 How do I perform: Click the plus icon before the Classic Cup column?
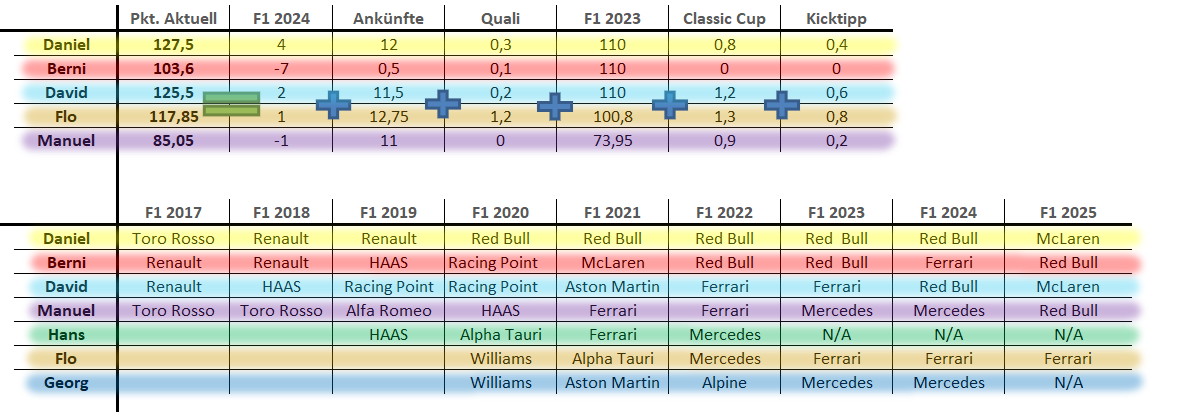670,105
